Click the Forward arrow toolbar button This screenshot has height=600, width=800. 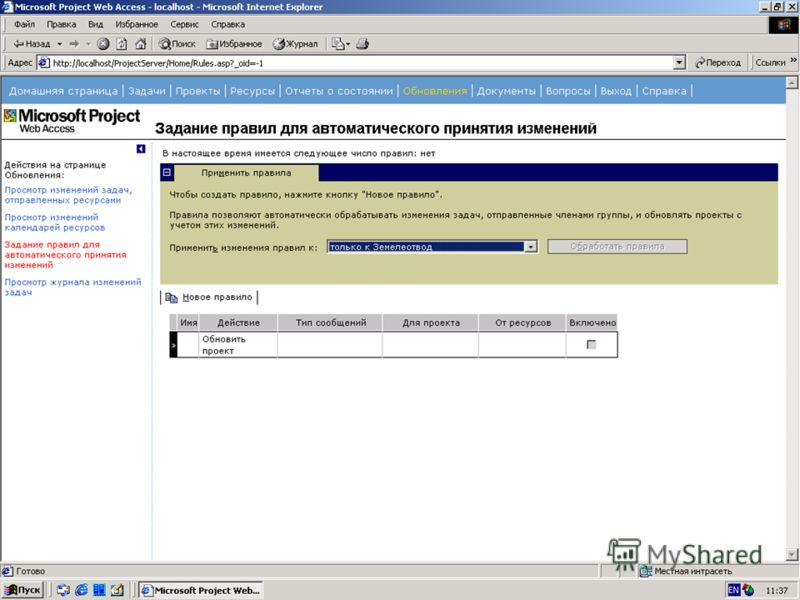(74, 44)
